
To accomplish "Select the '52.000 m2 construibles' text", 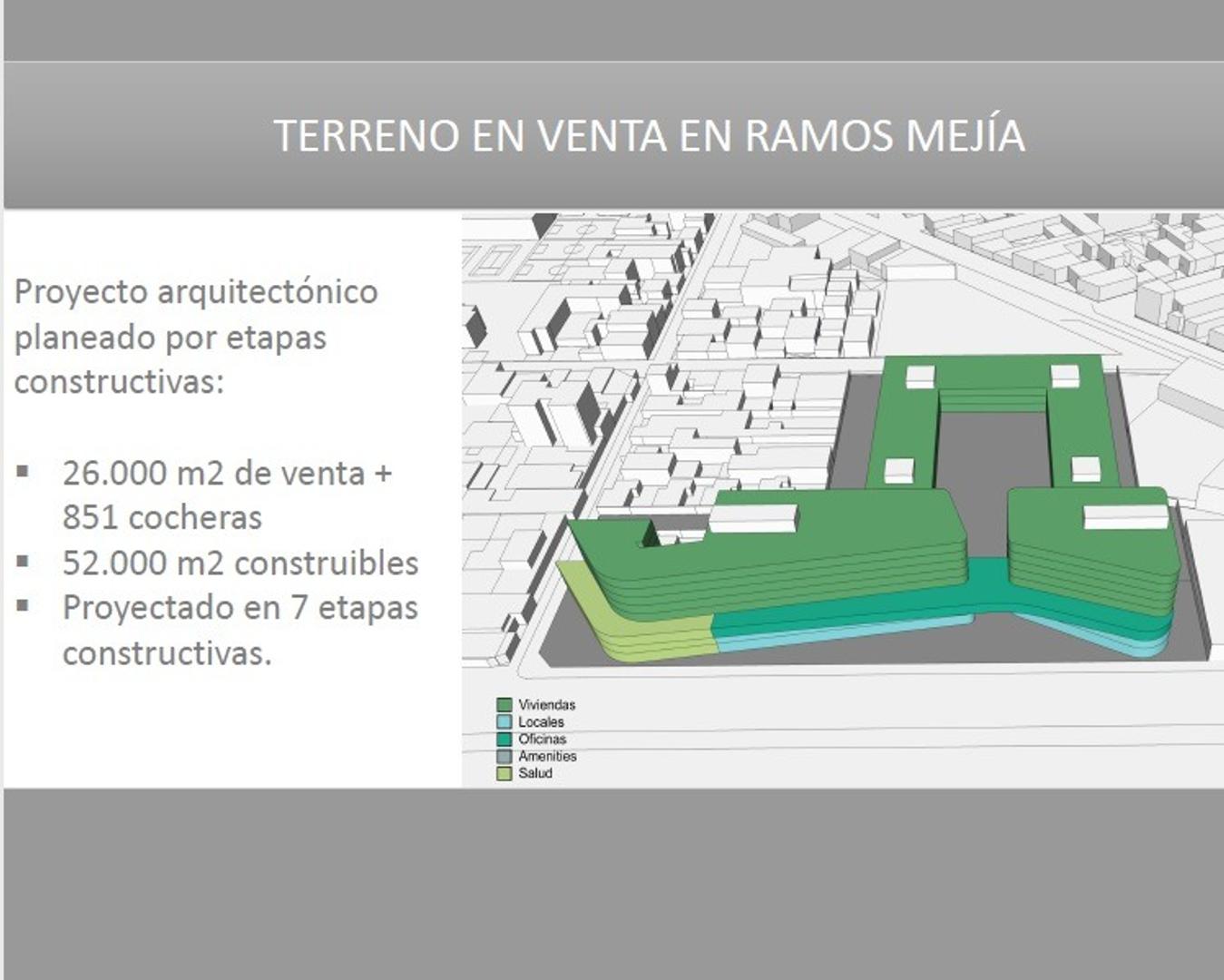I will click(240, 563).
